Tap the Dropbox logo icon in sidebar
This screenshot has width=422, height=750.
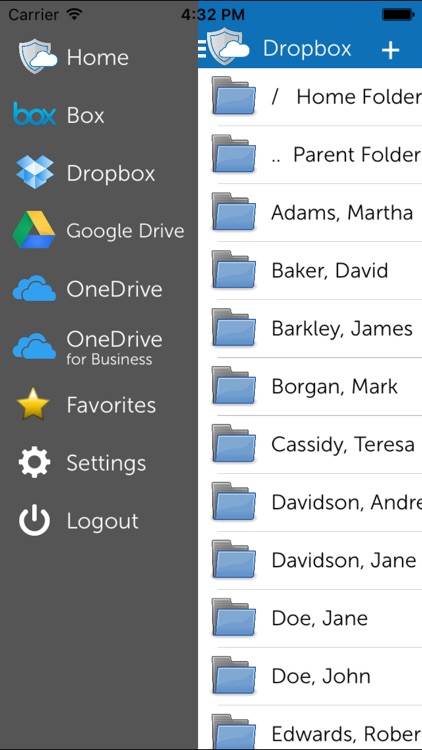tap(35, 172)
